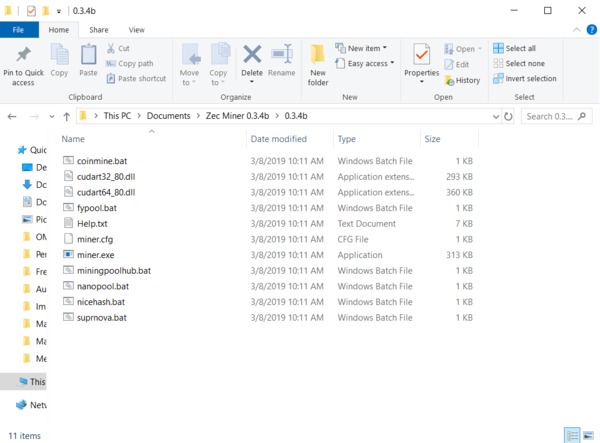This screenshot has width=600, height=443.
Task: Click the title bar Properties checkmark icon
Action: click(x=31, y=11)
